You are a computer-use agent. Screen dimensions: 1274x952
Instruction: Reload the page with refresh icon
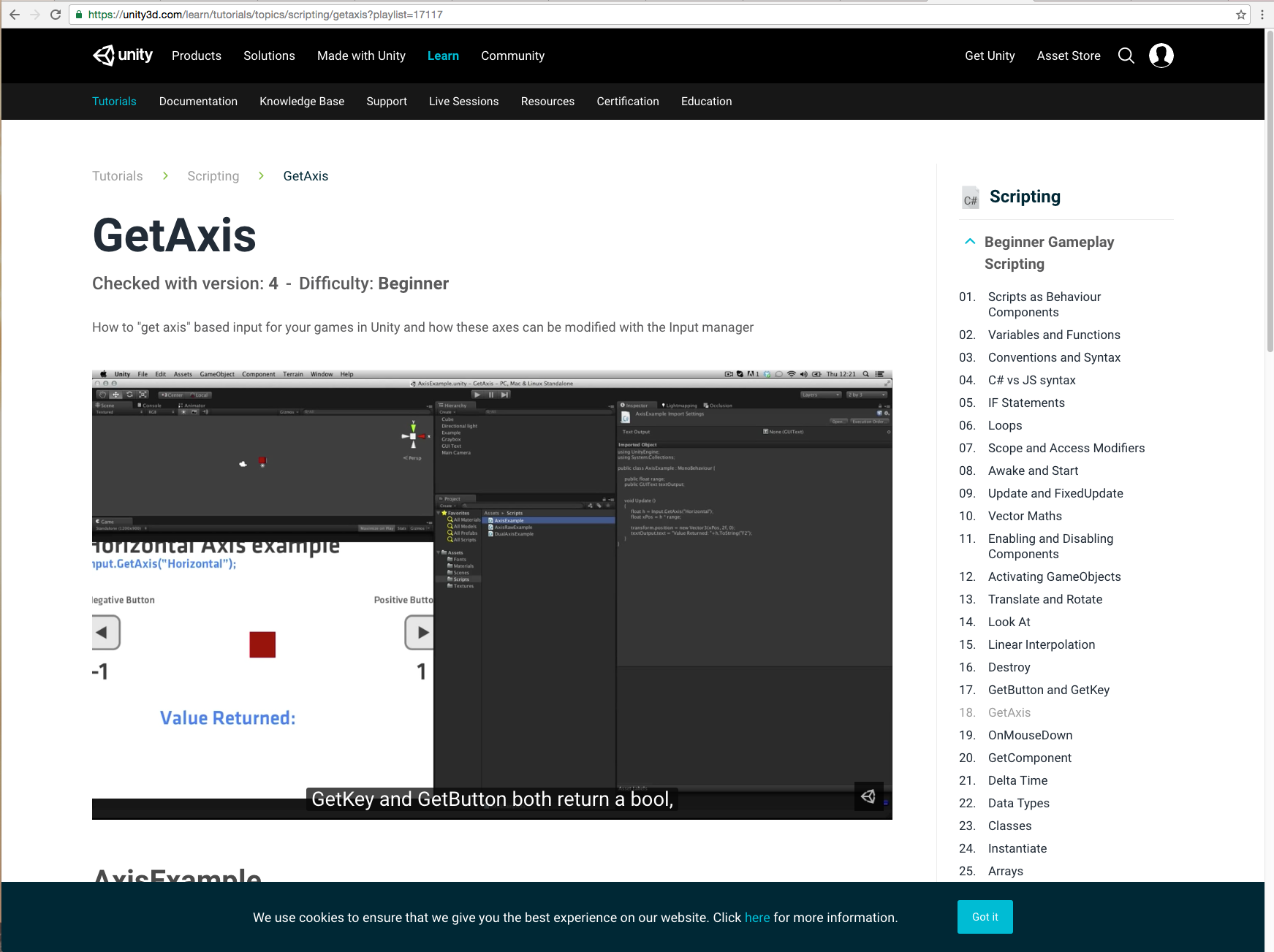[x=56, y=15]
